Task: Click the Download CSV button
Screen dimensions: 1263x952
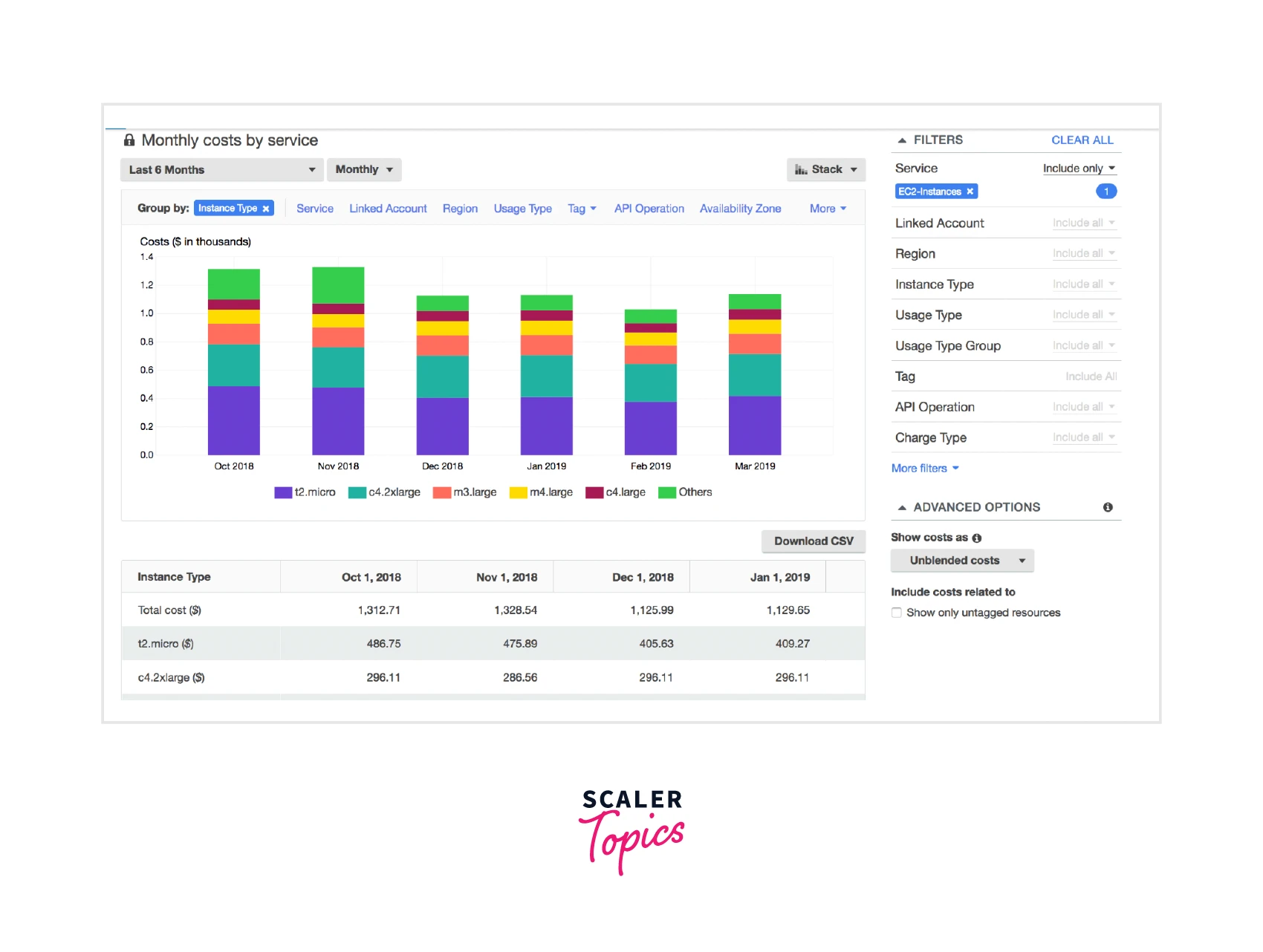Action: [x=813, y=541]
